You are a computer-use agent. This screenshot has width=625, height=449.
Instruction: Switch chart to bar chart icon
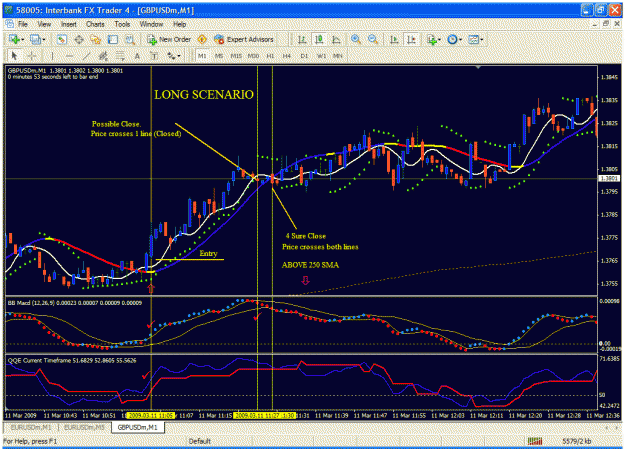pyautogui.click(x=302, y=39)
